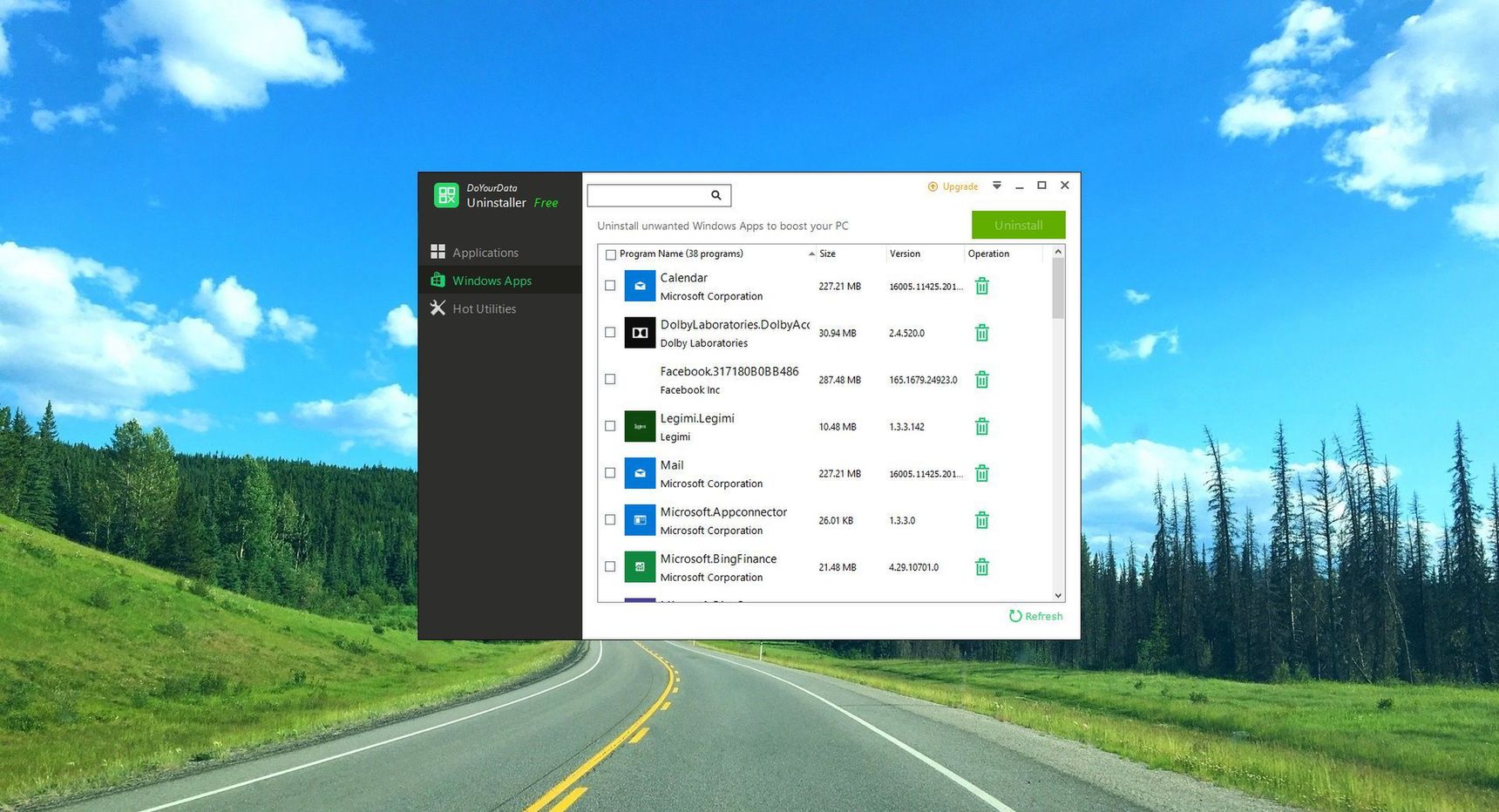
Task: Click the Upgrade link
Action: coord(953,186)
